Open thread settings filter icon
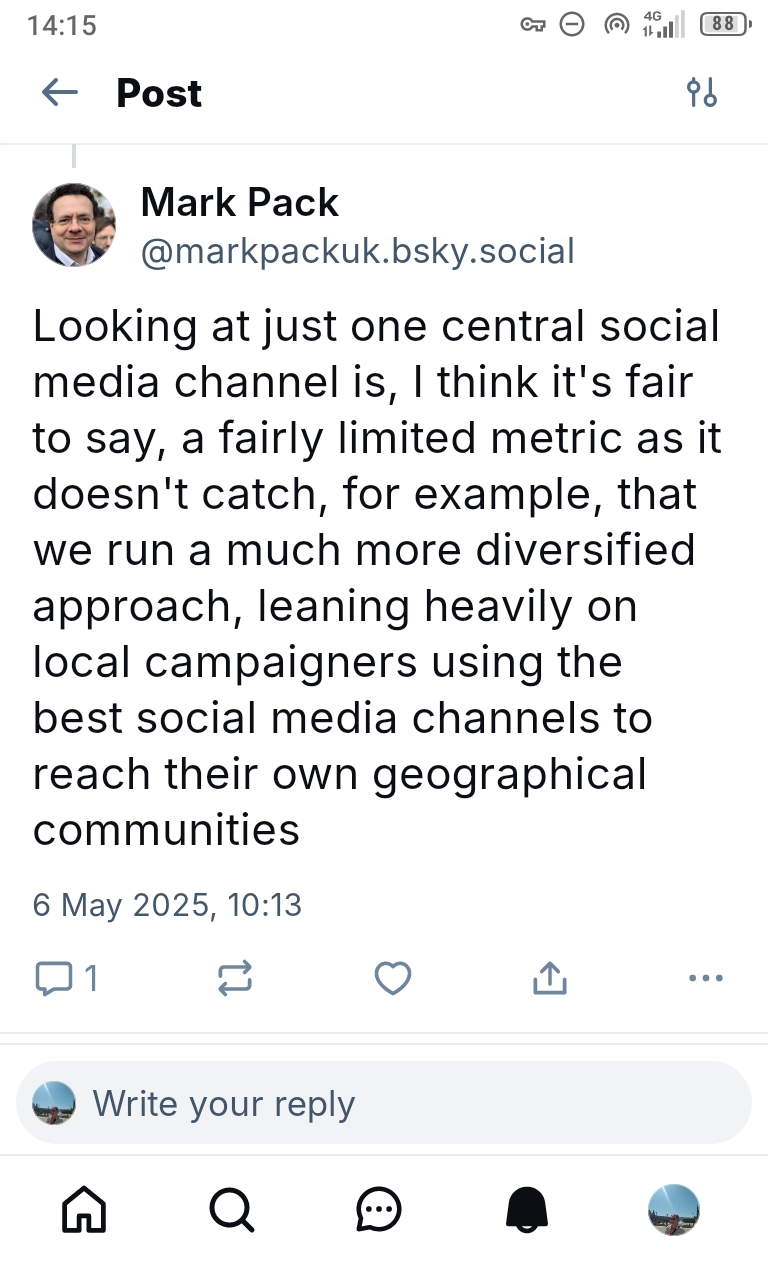 pos(701,93)
